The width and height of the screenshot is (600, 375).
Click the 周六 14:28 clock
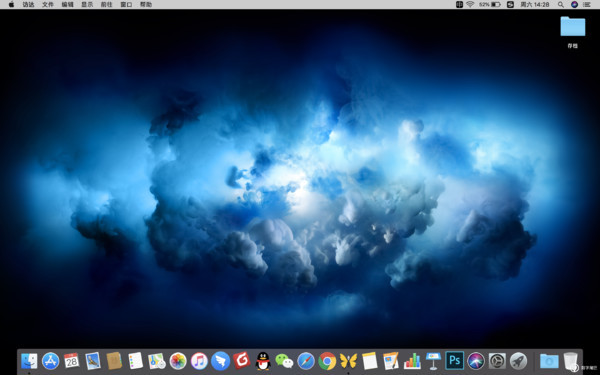pos(535,5)
